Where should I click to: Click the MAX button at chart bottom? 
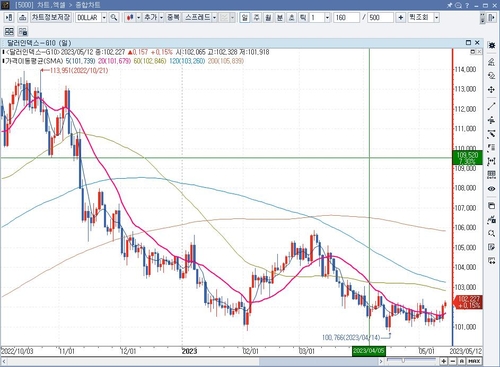pyautogui.click(x=474, y=361)
